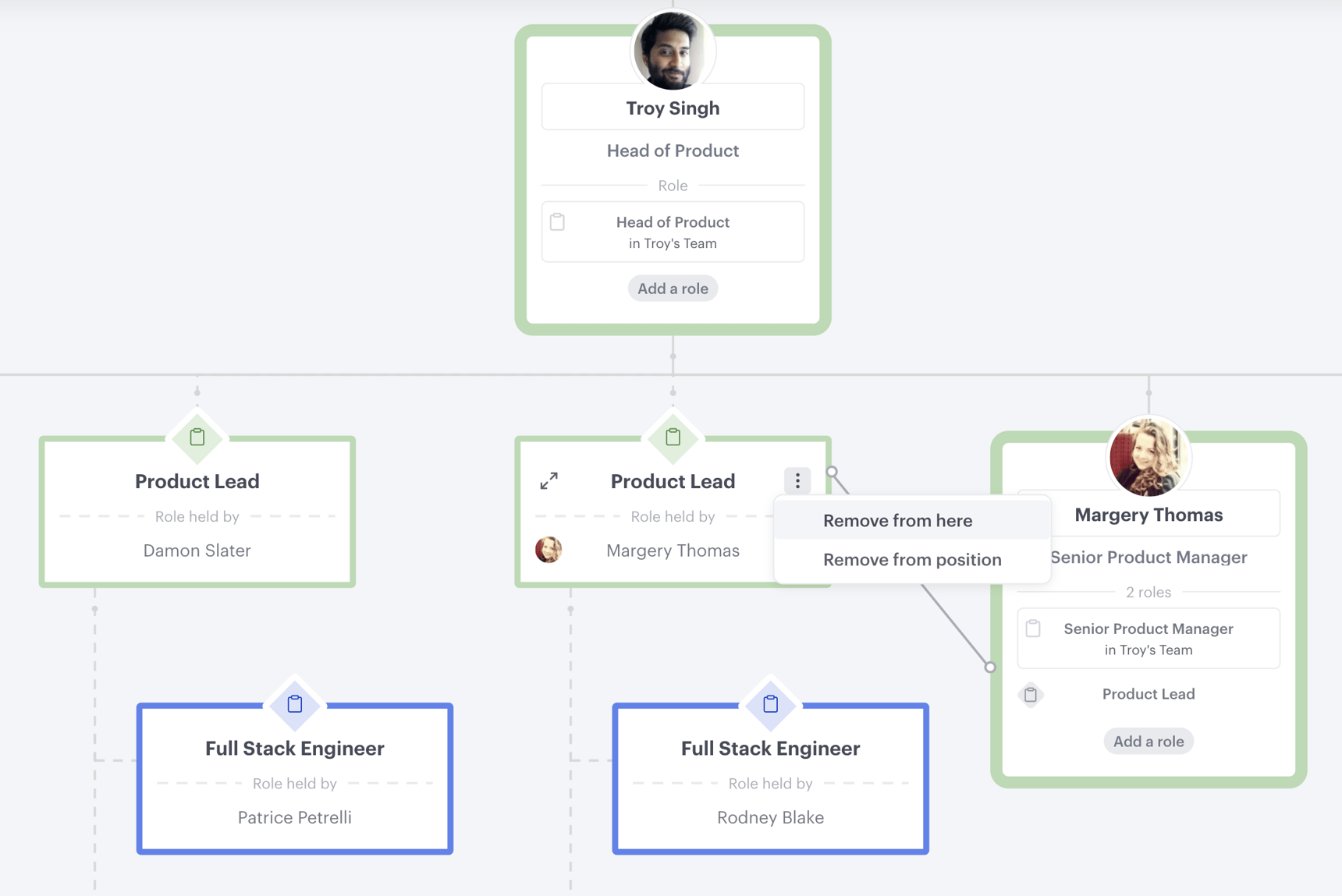1342x896 pixels.
Task: Click the expand arrows icon on the Product Lead card
Action: 549,481
